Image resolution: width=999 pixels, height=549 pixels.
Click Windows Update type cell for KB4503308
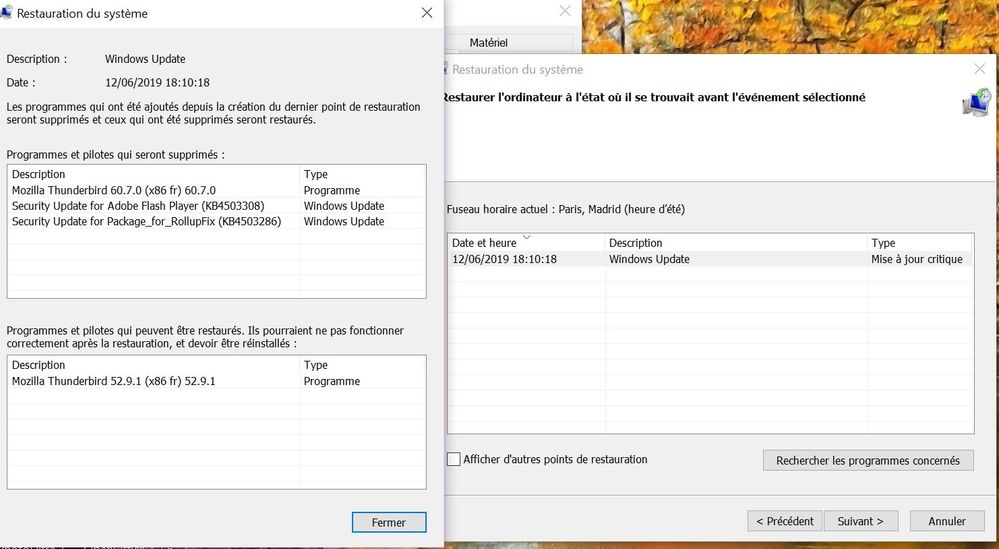pos(344,206)
